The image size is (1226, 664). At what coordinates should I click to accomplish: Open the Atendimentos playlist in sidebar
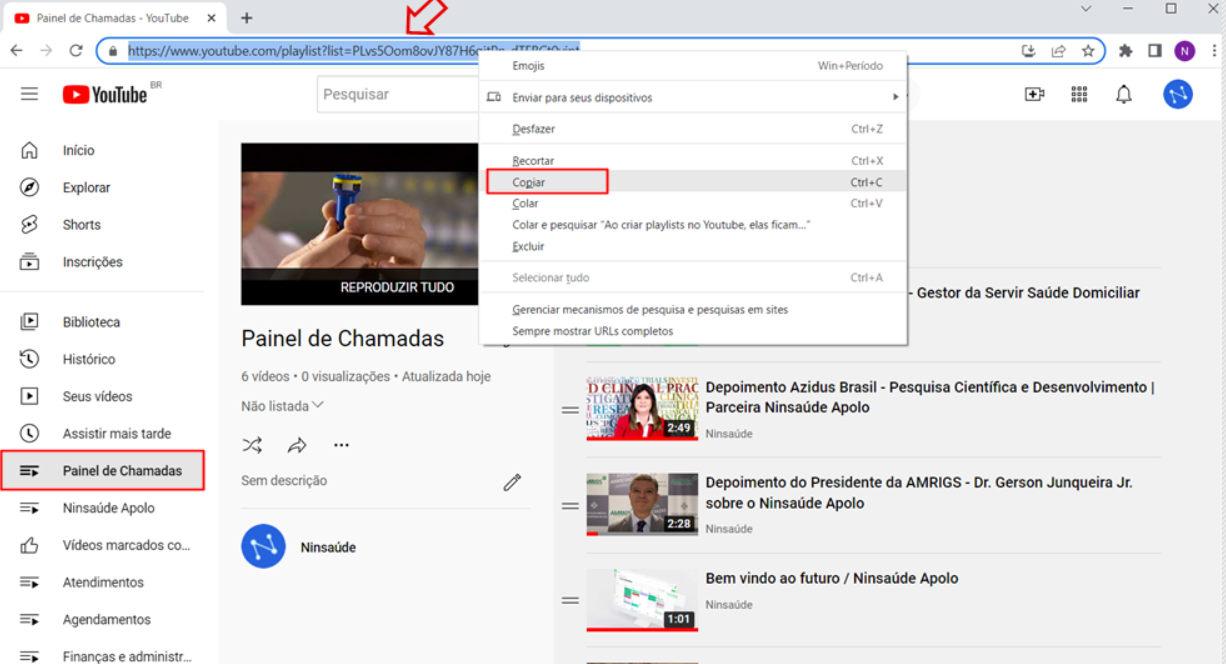pos(102,582)
